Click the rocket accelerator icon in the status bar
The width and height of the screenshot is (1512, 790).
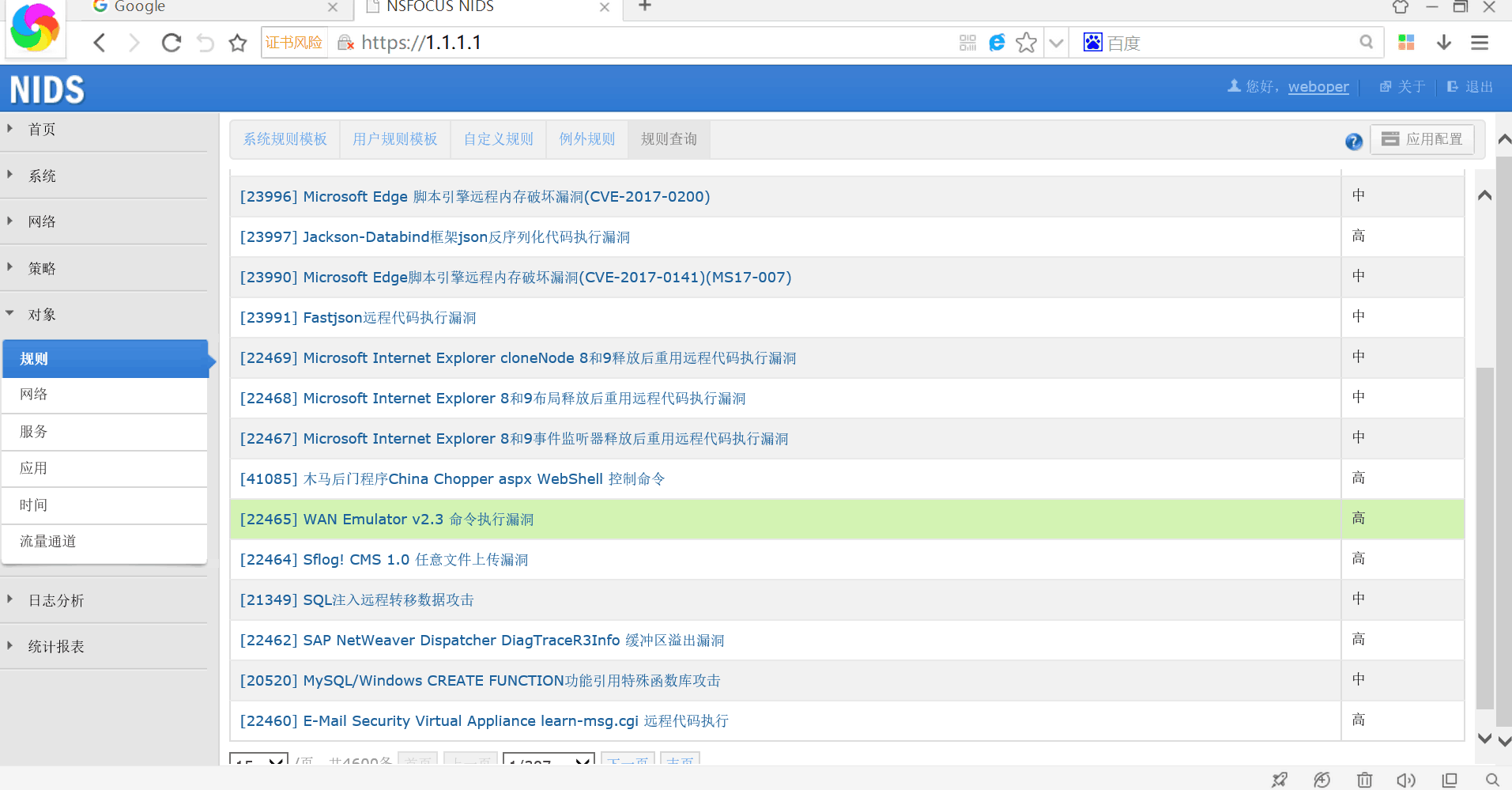[x=1280, y=780]
